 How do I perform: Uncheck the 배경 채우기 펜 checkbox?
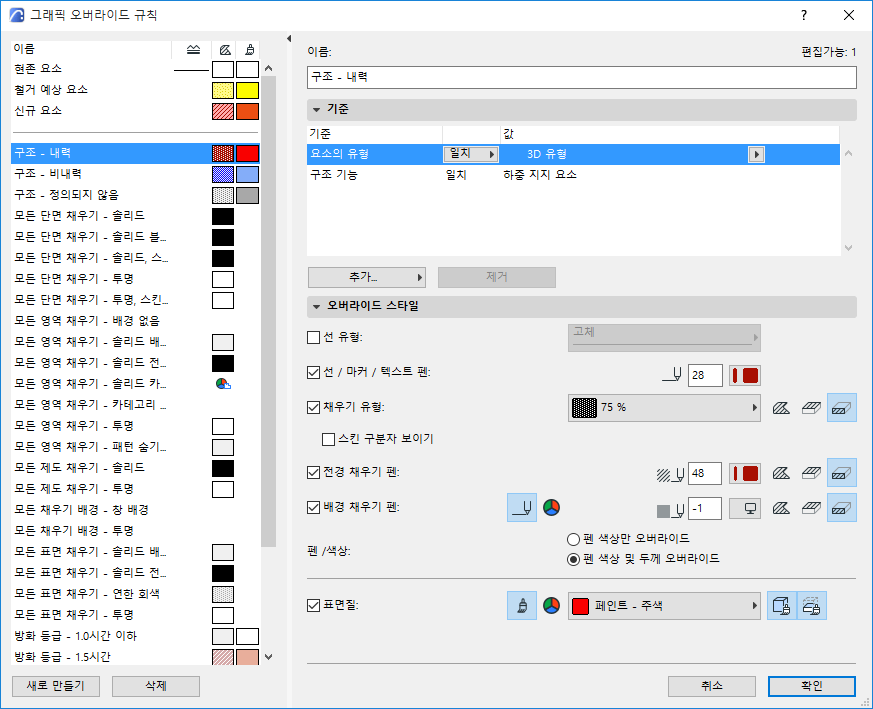pyautogui.click(x=313, y=507)
